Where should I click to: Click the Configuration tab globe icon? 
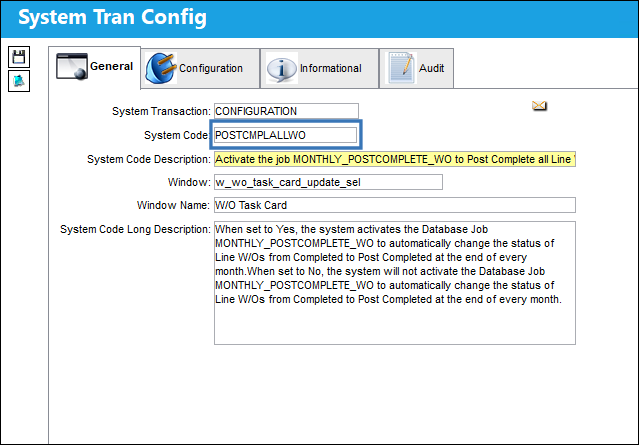click(161, 68)
